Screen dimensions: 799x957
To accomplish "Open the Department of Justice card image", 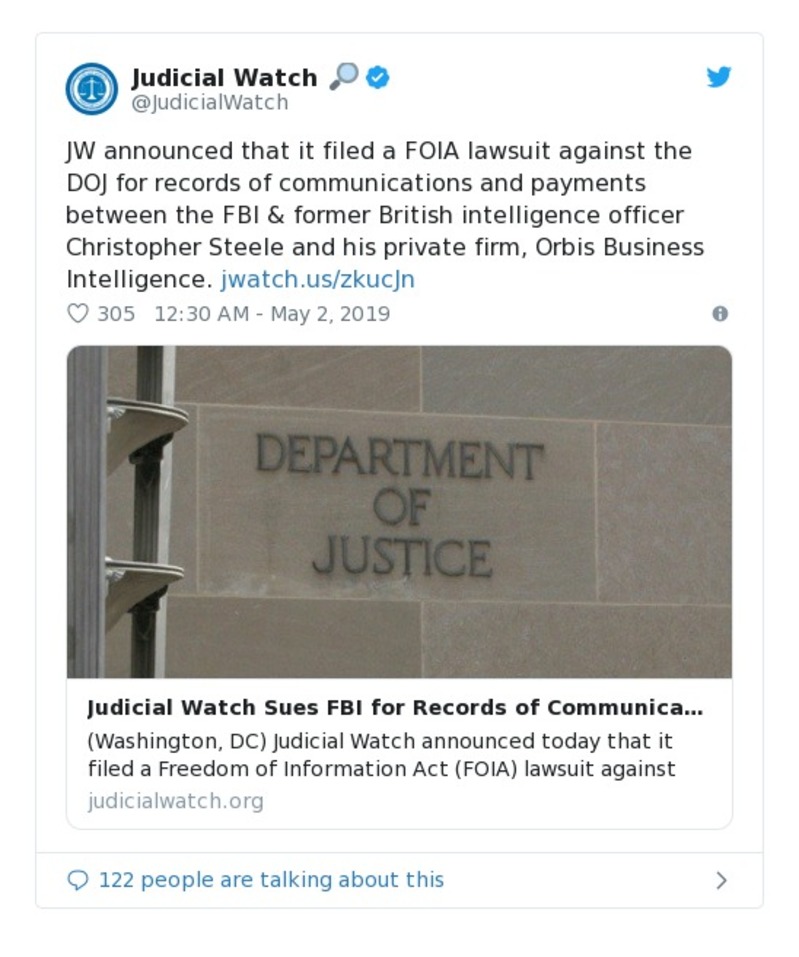I will coord(399,512).
